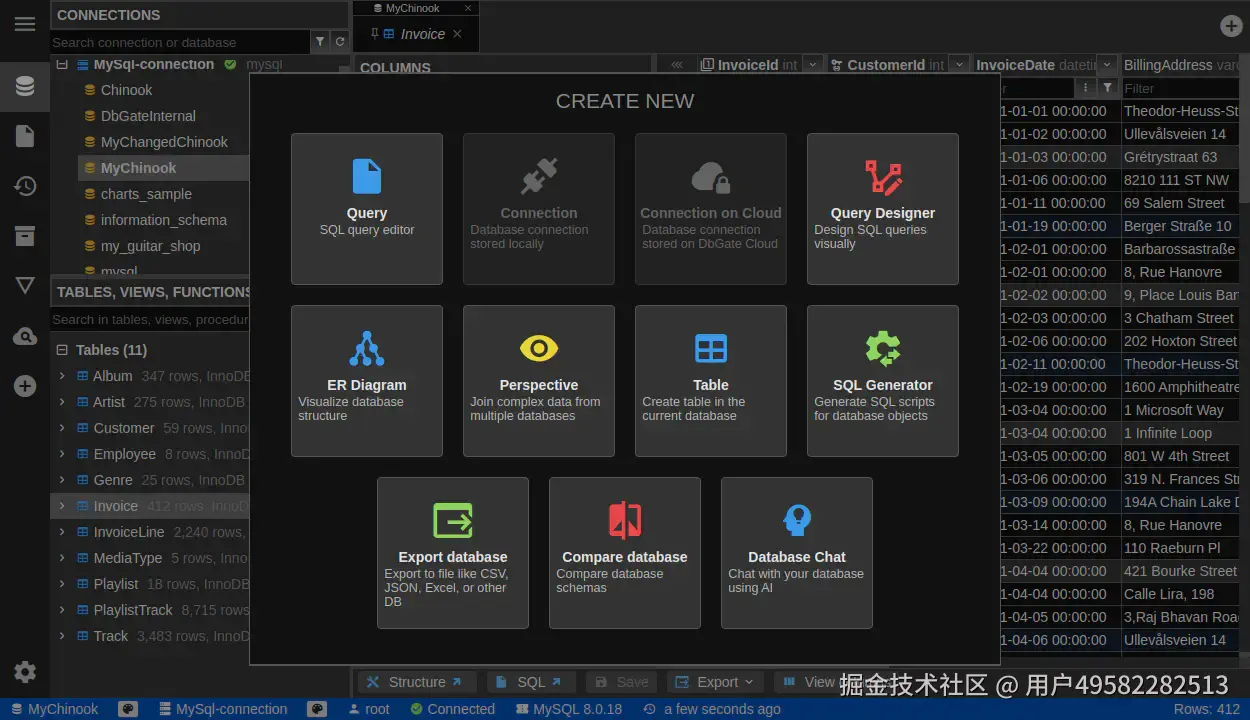Viewport: 1250px width, 720px height.
Task: Choose the Compare database card
Action: pyautogui.click(x=625, y=553)
